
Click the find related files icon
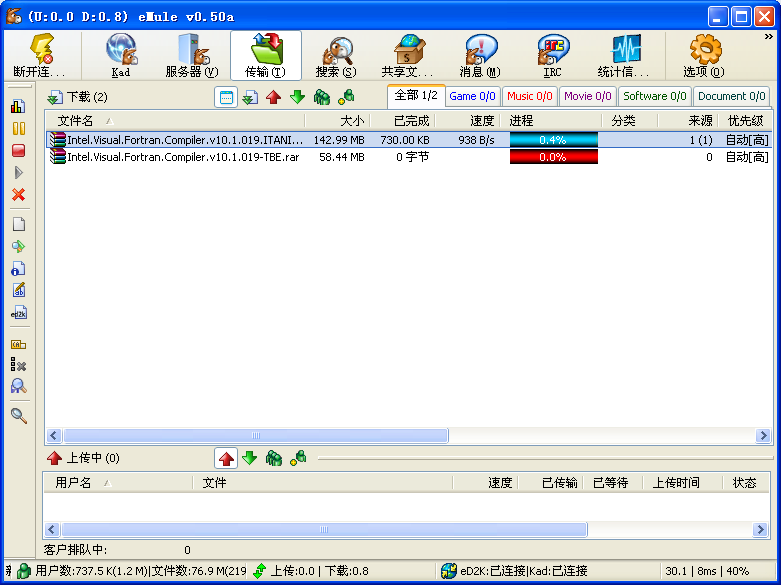click(x=18, y=386)
